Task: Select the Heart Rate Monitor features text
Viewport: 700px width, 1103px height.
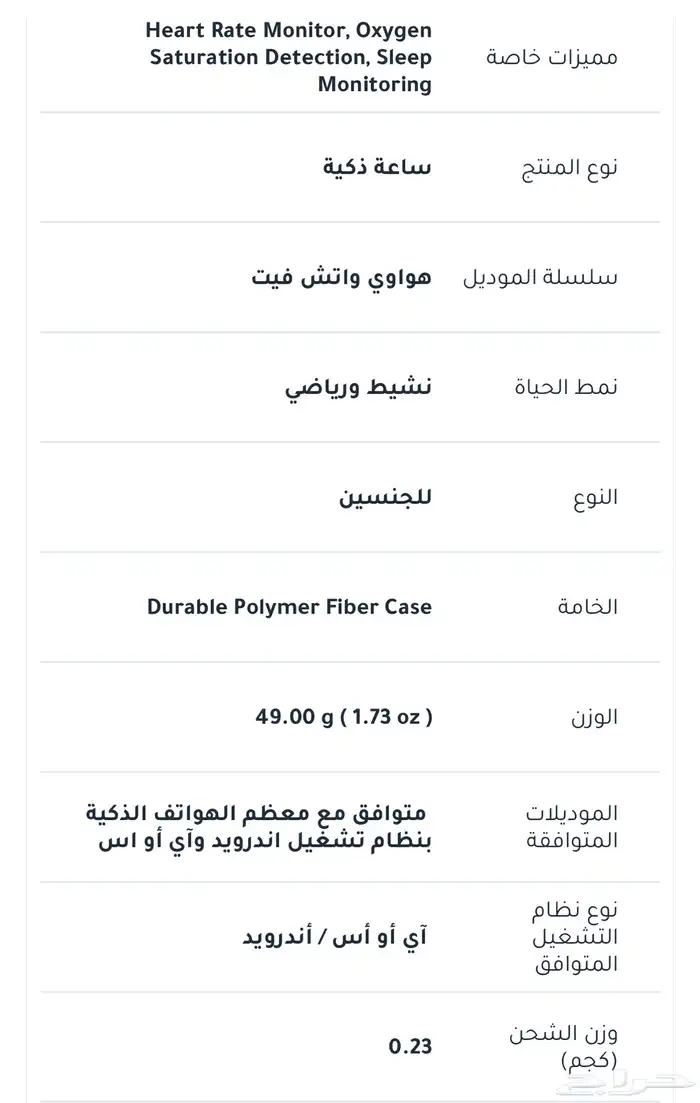Action: click(289, 58)
